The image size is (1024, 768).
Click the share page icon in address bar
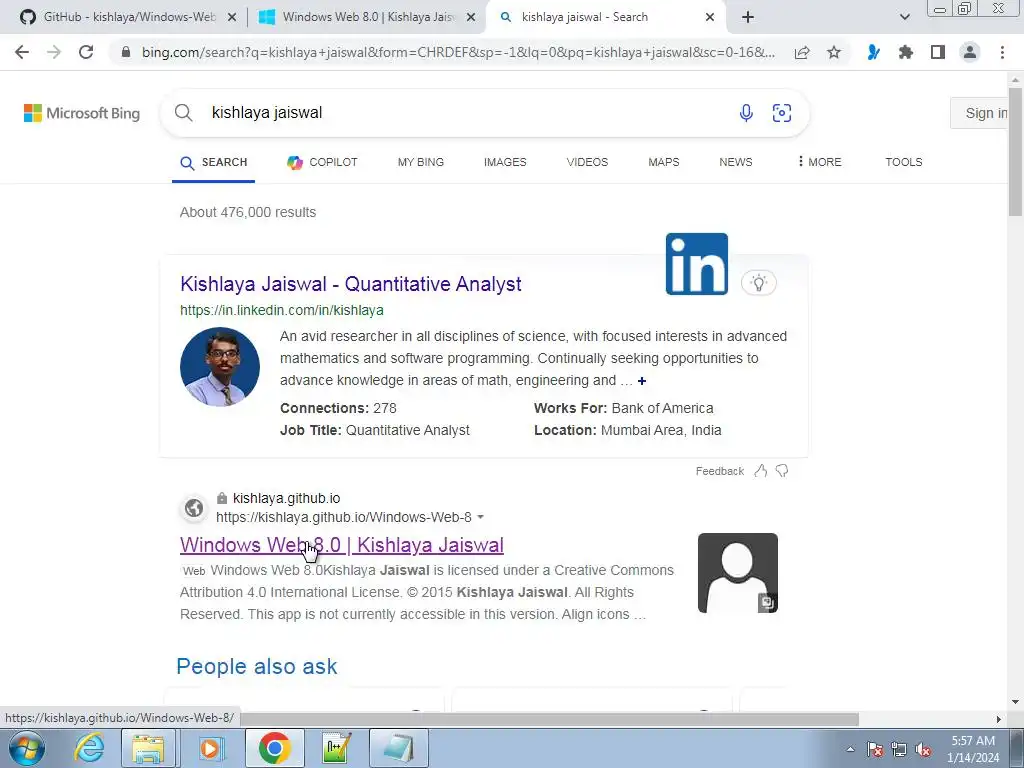pos(802,52)
